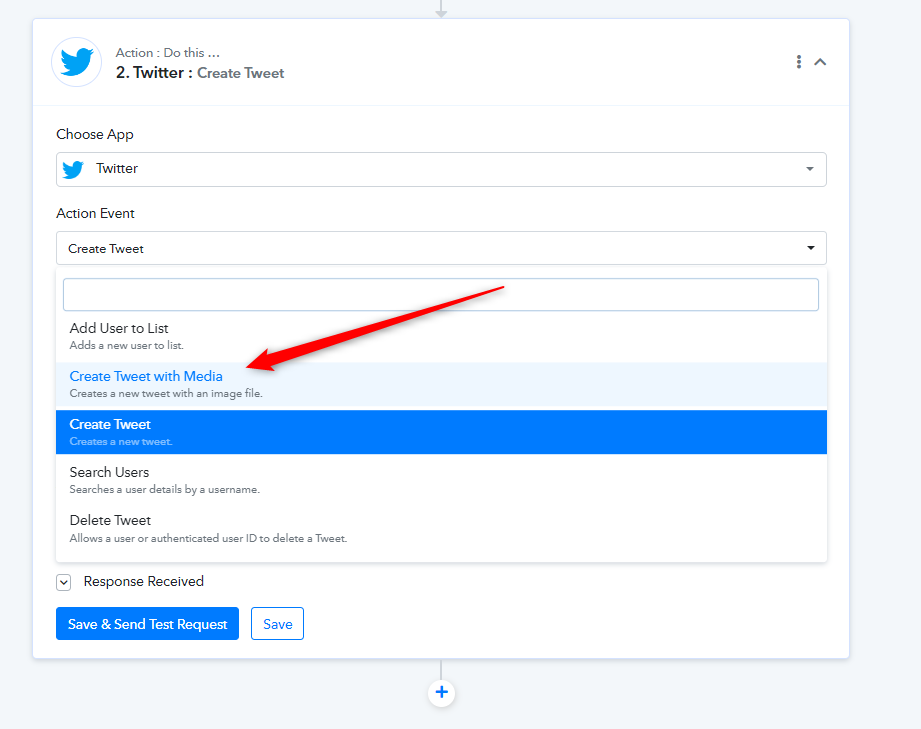Click Save & Send Test Request button
Viewport: 921px width, 729px height.
(x=147, y=623)
